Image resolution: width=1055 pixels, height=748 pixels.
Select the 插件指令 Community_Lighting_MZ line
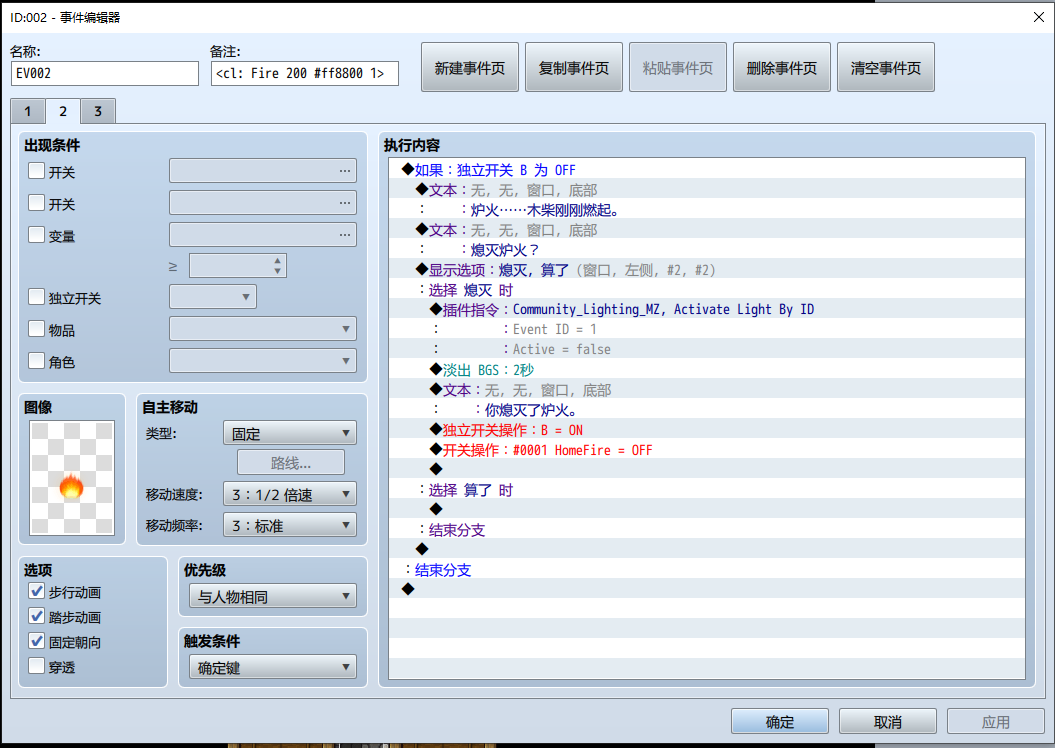706,309
